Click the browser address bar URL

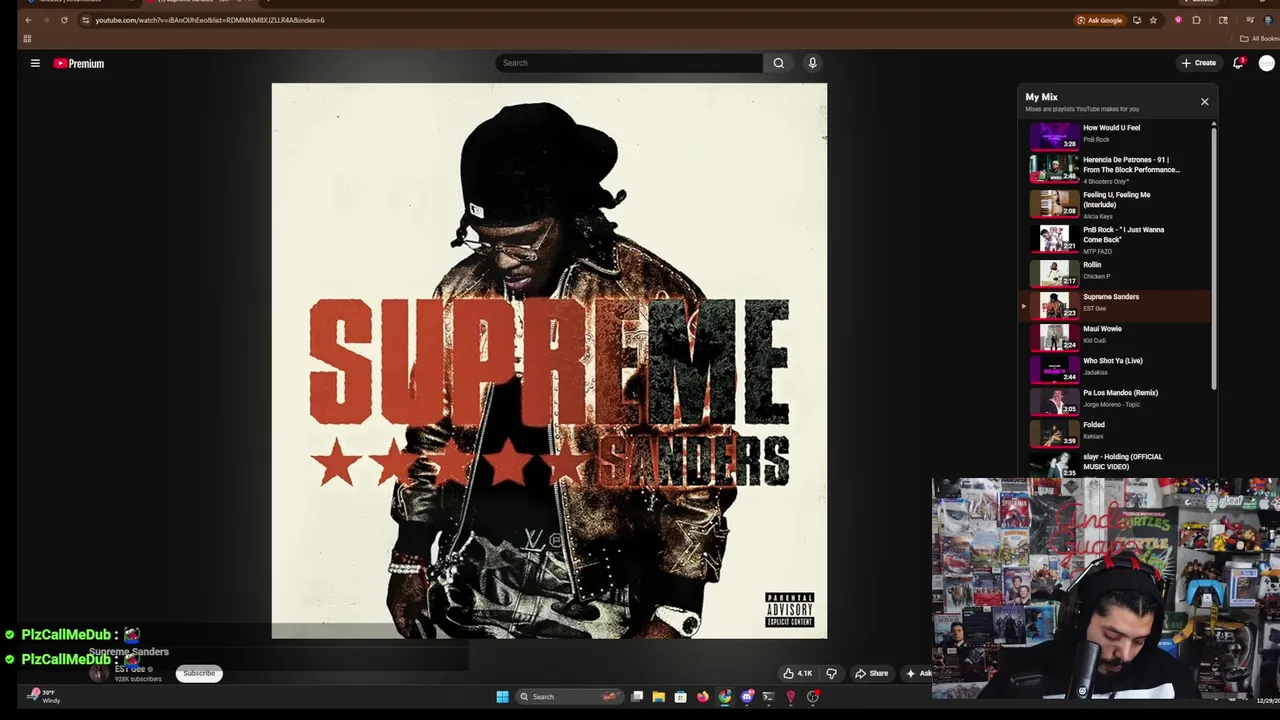[209, 20]
